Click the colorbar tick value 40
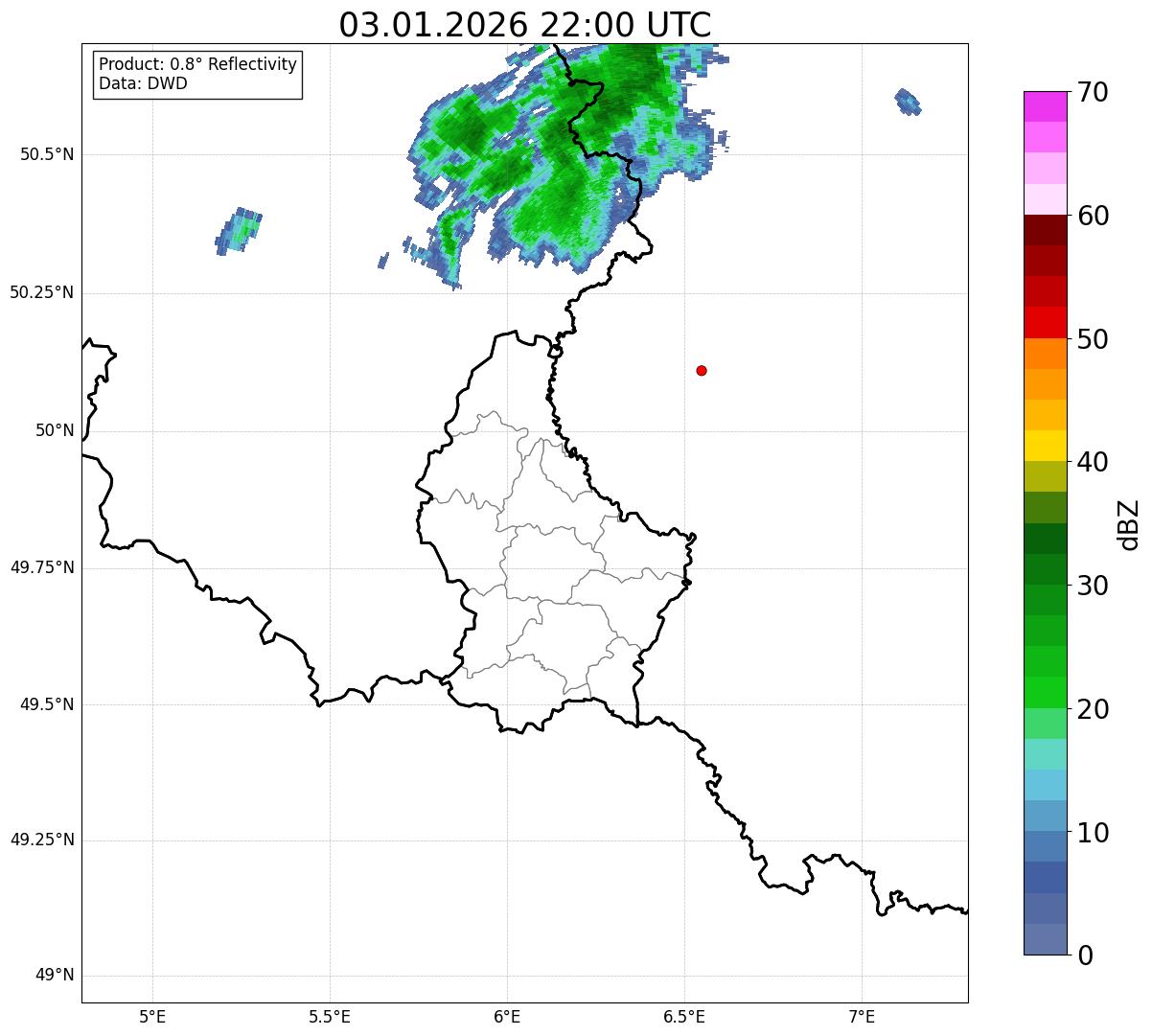The width and height of the screenshot is (1152, 1036). [1093, 462]
